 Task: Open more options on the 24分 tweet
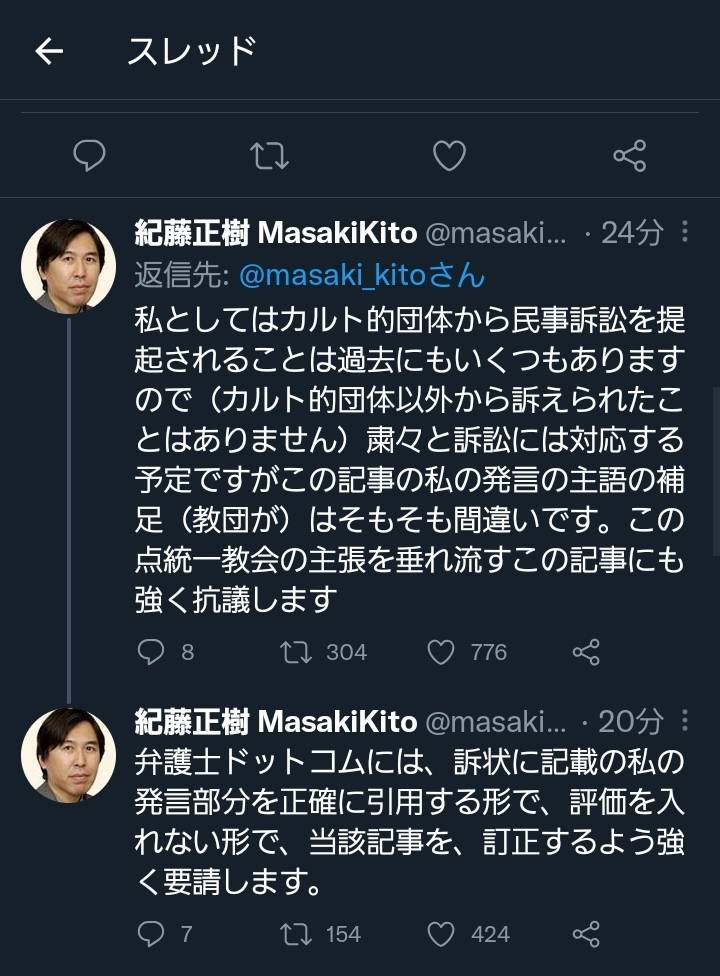[685, 233]
